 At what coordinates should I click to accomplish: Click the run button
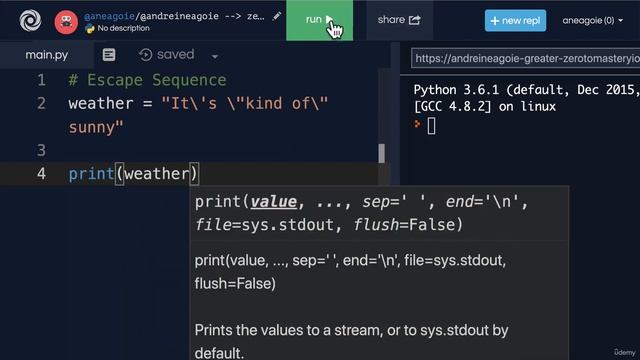320,20
